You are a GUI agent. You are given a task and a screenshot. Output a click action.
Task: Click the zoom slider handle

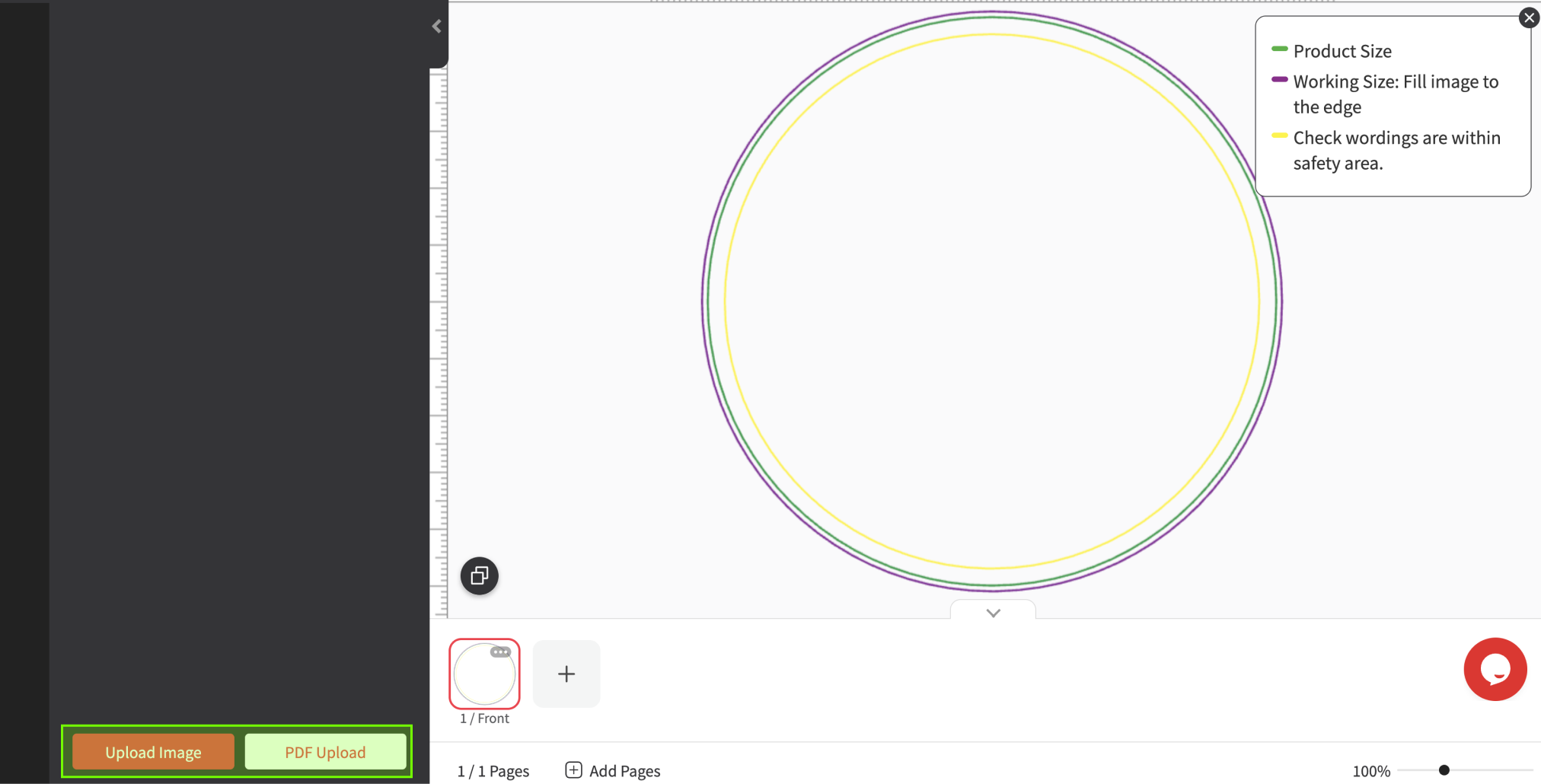click(1444, 770)
